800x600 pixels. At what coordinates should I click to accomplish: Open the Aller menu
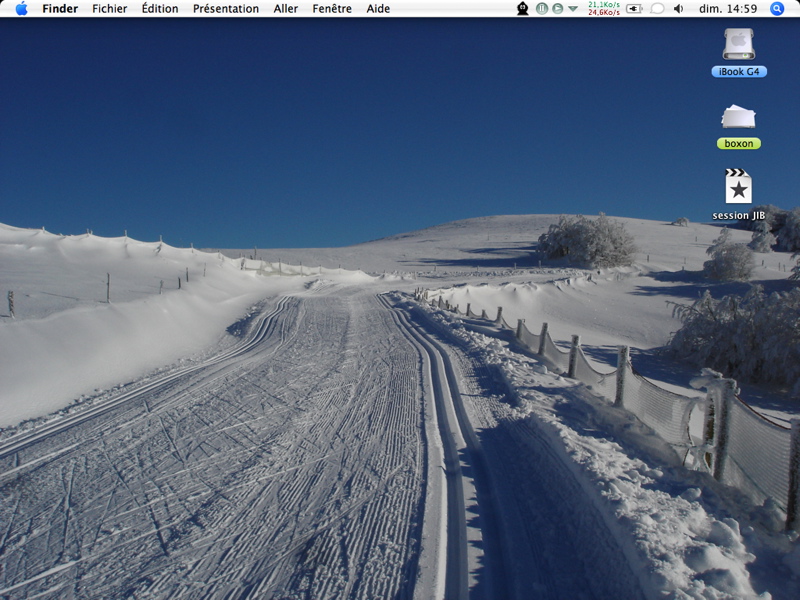point(285,9)
